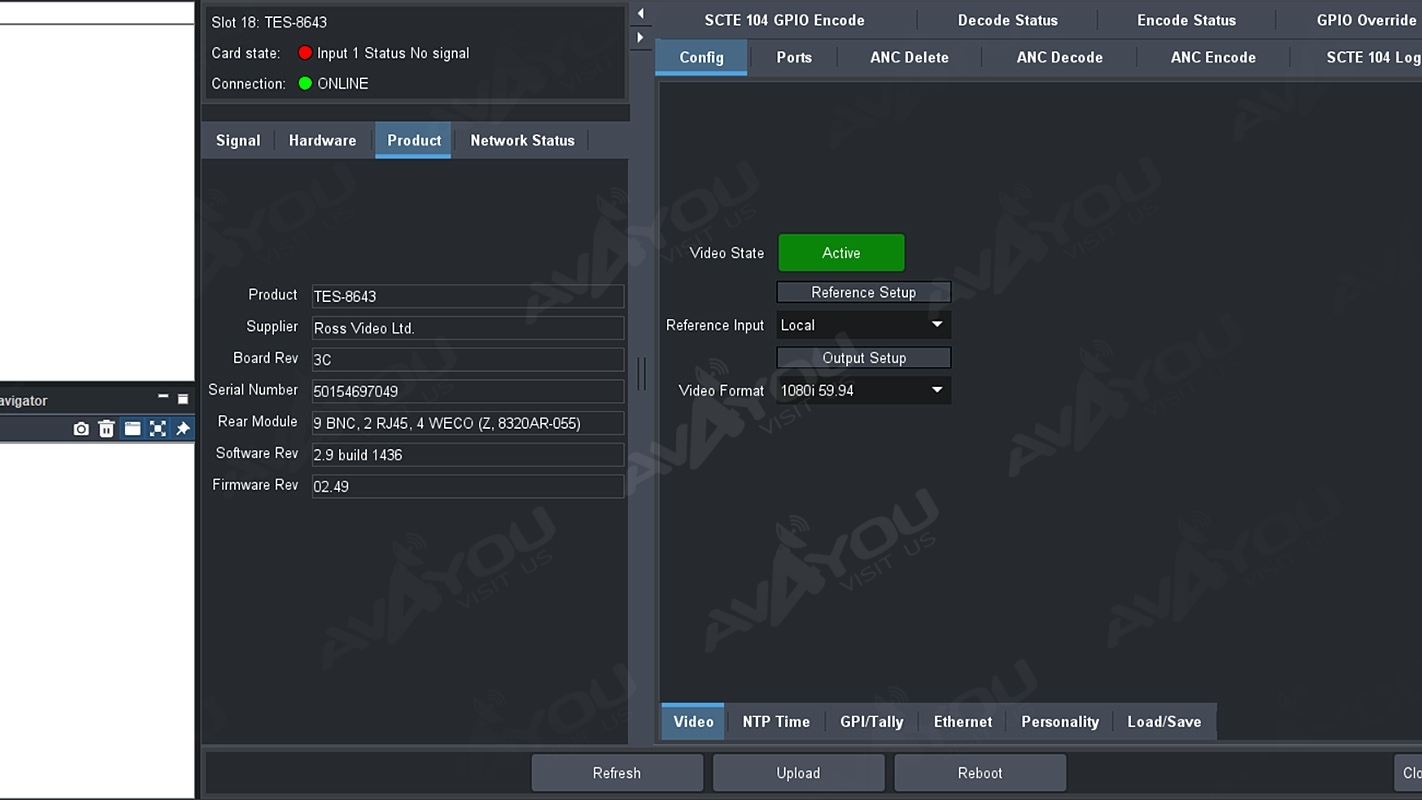
Task: Open the Video Format dropdown
Action: 864,390
